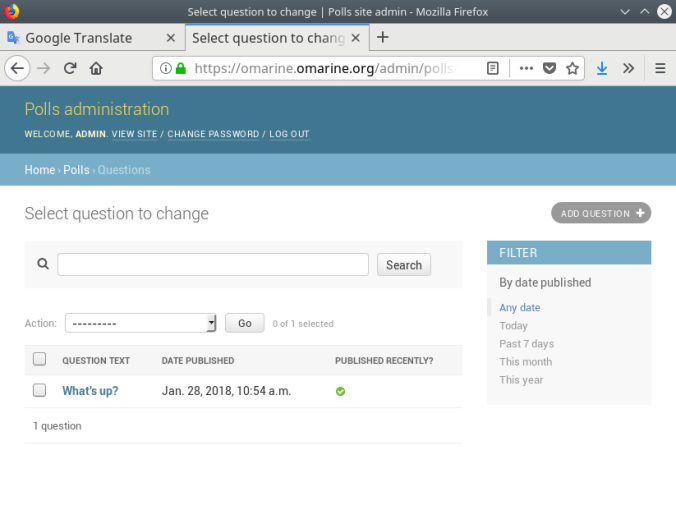The image size is (676, 524).
Task: Tick the checkbox next to What's up?
Action: pos(40,391)
